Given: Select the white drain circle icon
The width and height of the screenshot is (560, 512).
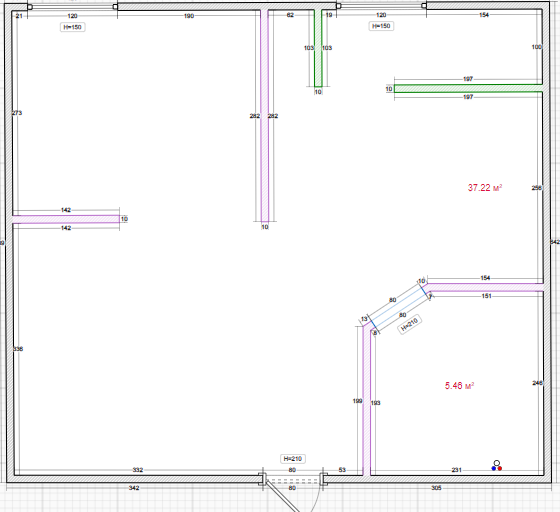Looking at the screenshot, I should [496, 463].
